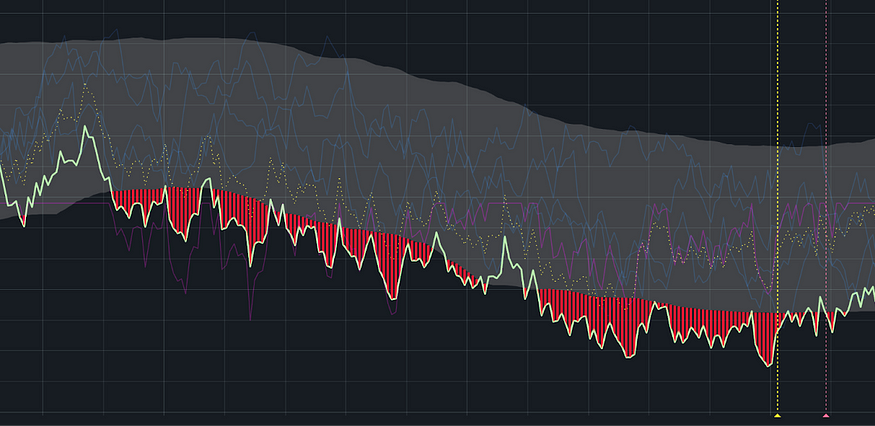Select the pink triangle marker on the axis

826,415
